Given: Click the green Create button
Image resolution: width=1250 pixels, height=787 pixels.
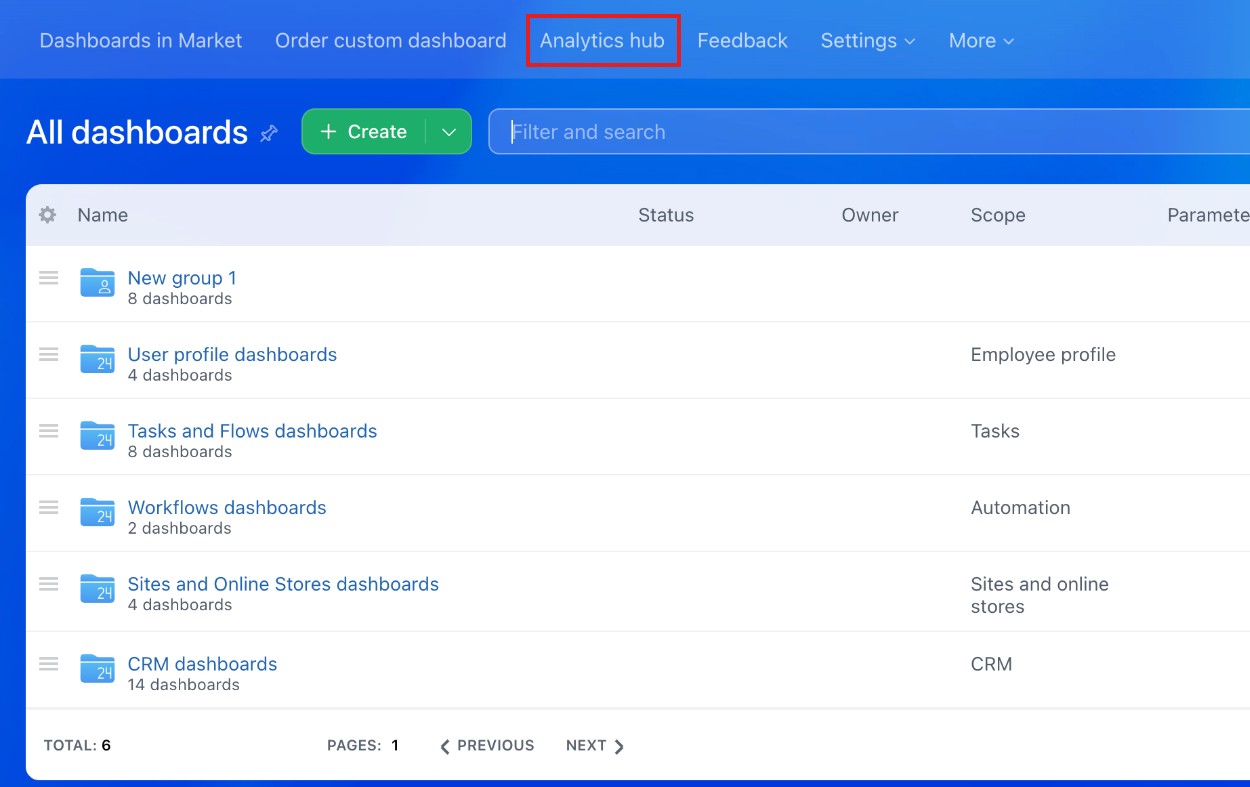Looking at the screenshot, I should (x=364, y=132).
